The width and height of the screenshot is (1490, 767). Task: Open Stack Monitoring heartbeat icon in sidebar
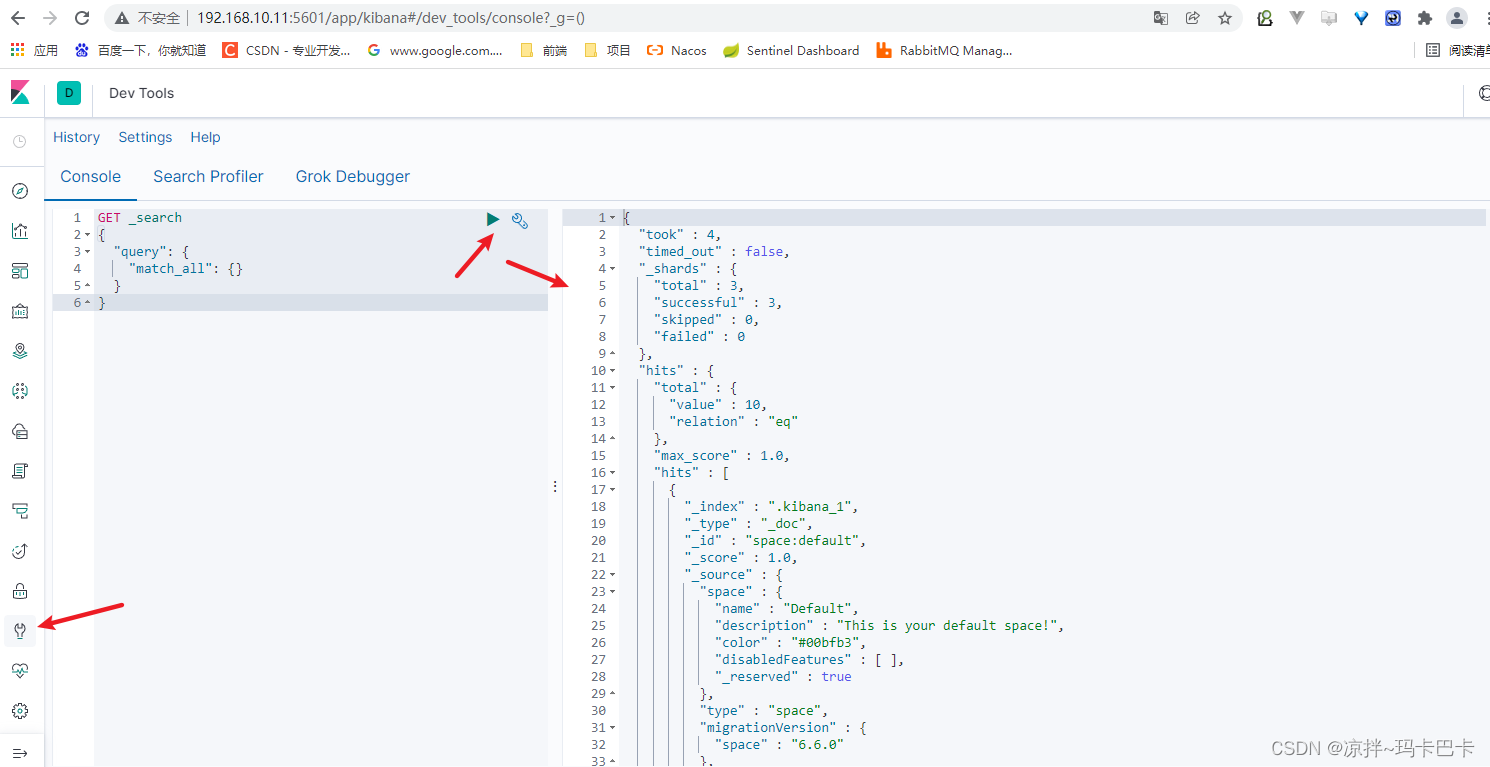[20, 671]
